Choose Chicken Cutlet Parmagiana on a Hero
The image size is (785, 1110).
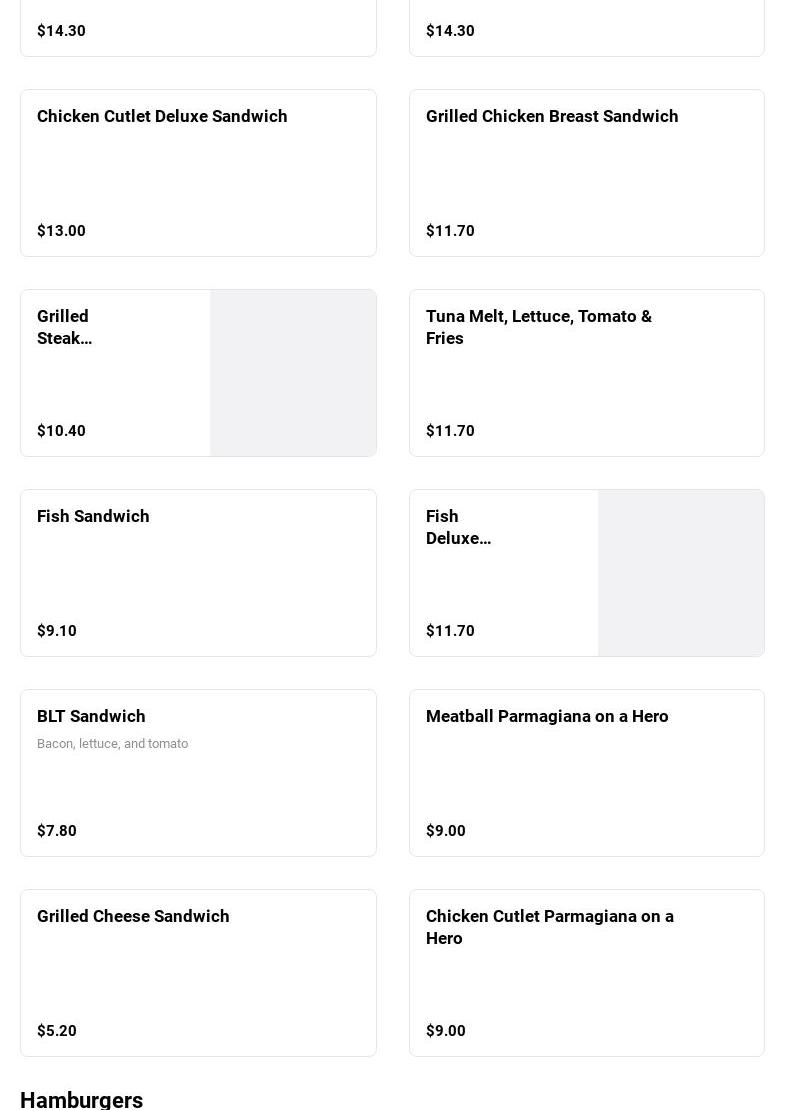[550, 927]
